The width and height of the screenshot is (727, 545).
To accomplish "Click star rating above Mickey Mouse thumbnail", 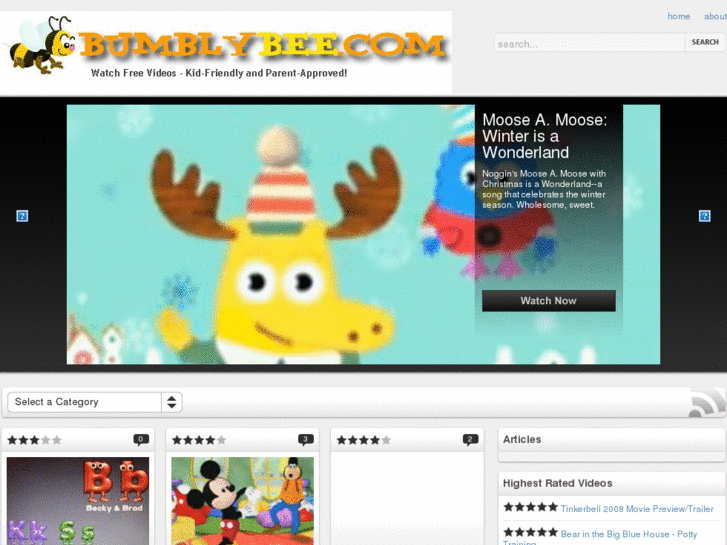I will click(199, 440).
